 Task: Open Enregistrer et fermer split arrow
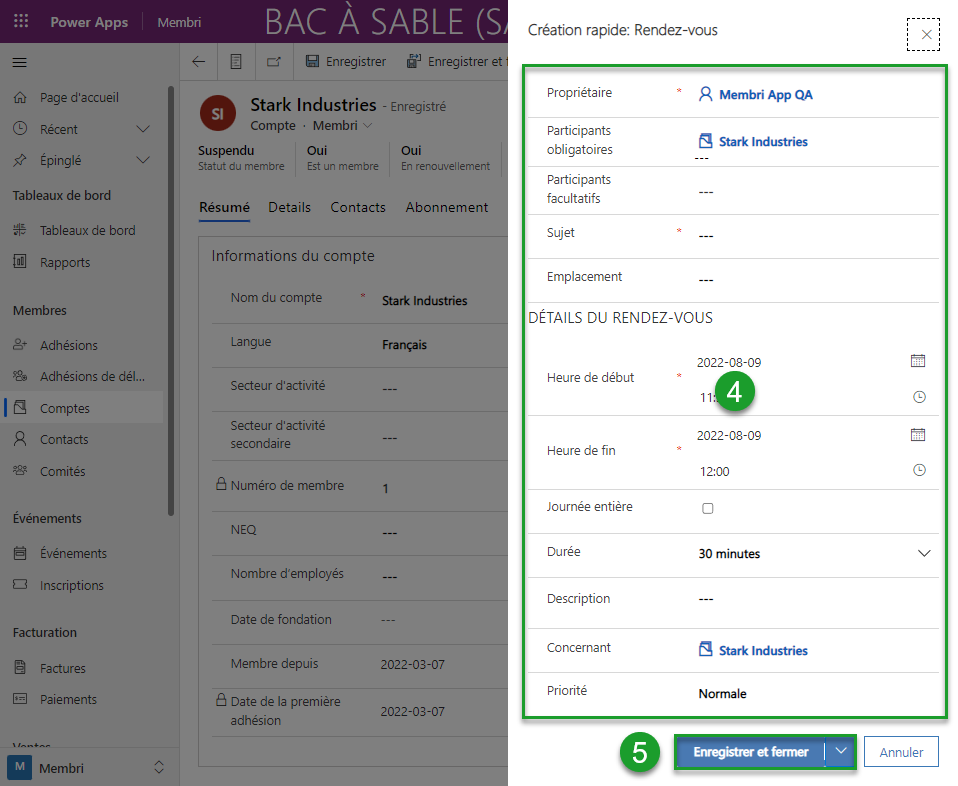click(x=841, y=752)
